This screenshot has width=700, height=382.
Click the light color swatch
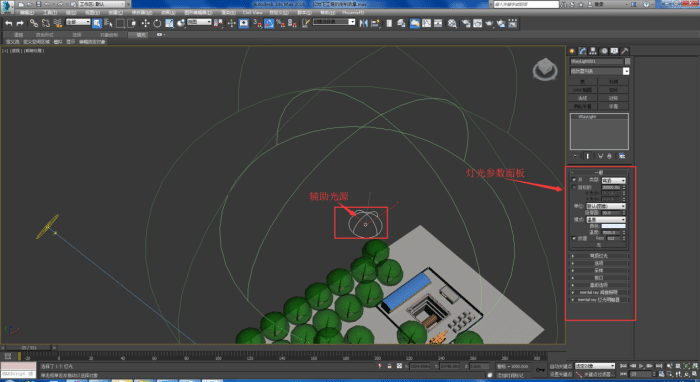point(613,226)
